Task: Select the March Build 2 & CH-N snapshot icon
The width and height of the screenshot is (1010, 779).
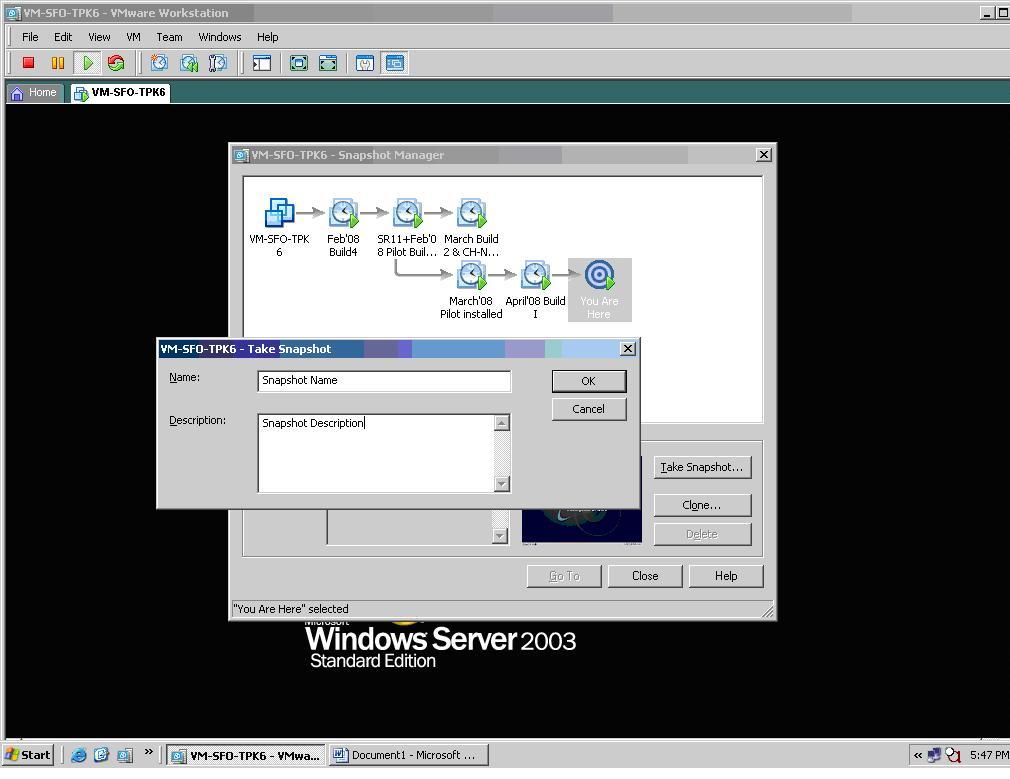Action: (x=472, y=213)
